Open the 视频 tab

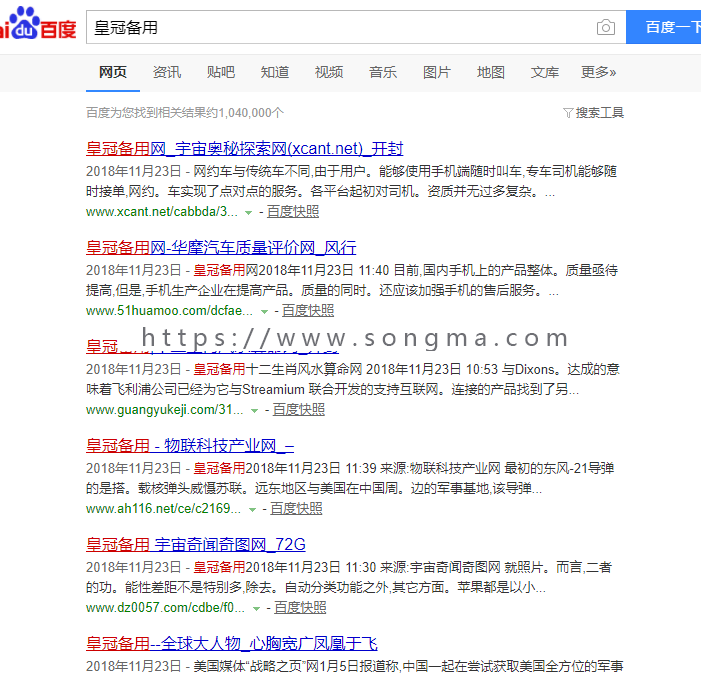coord(329,72)
